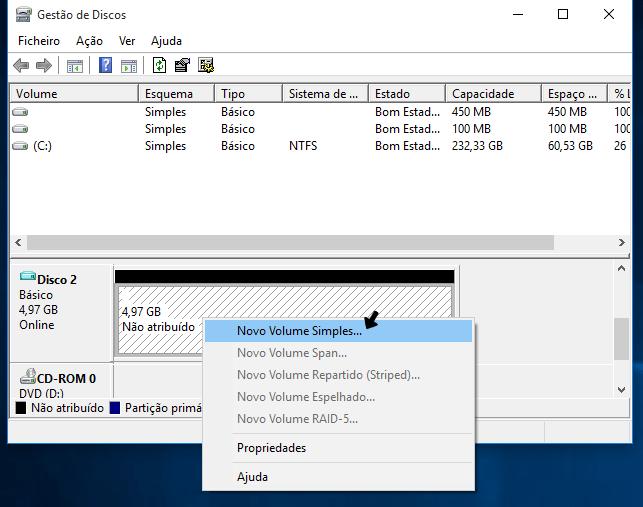Viewport: 643px width, 507px height.
Task: Click the disk pane vertical scrollbar thumb
Action: pyautogui.click(x=622, y=339)
